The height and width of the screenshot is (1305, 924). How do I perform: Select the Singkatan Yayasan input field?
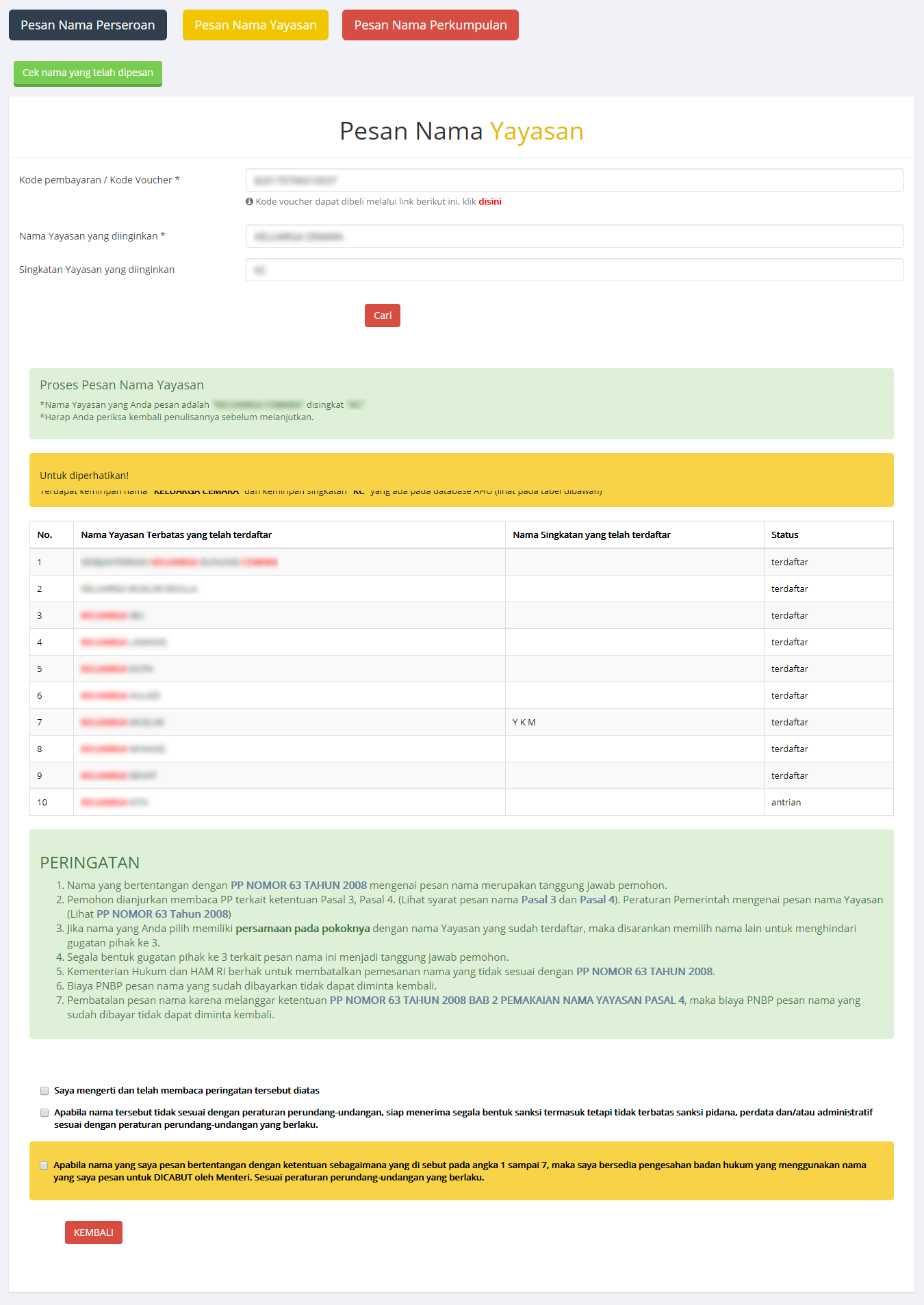coord(574,270)
